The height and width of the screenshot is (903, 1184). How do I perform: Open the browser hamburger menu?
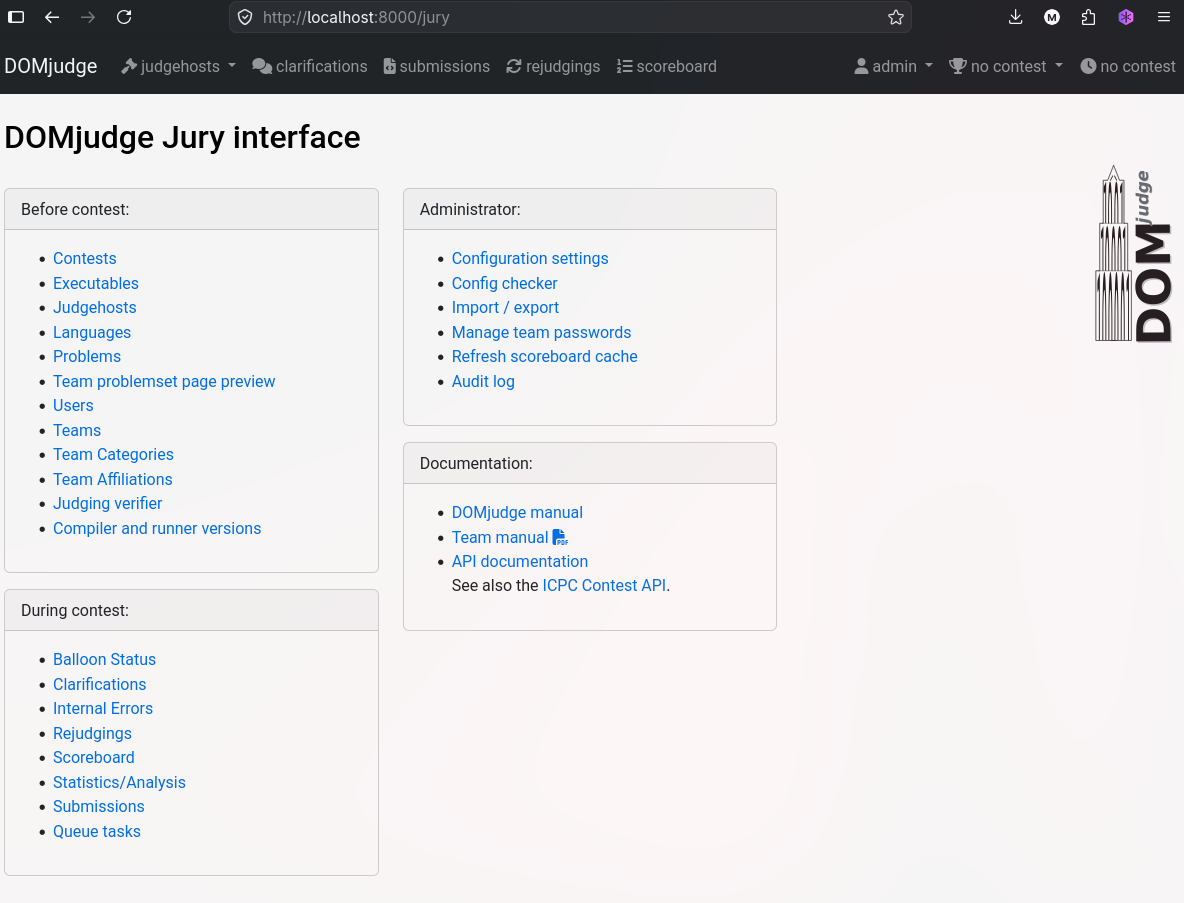[x=1164, y=17]
